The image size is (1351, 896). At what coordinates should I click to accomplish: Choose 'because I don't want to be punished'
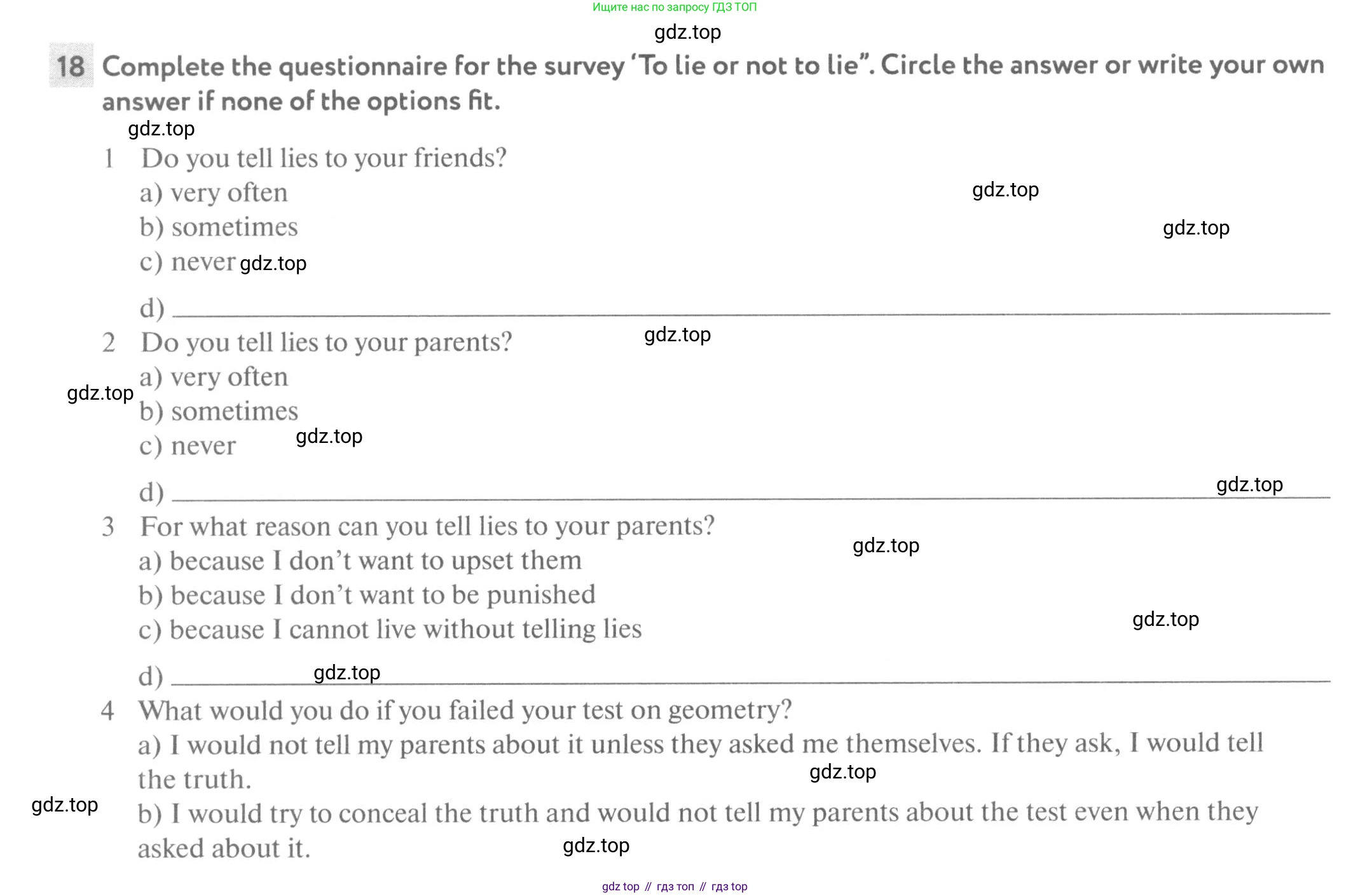click(x=367, y=595)
